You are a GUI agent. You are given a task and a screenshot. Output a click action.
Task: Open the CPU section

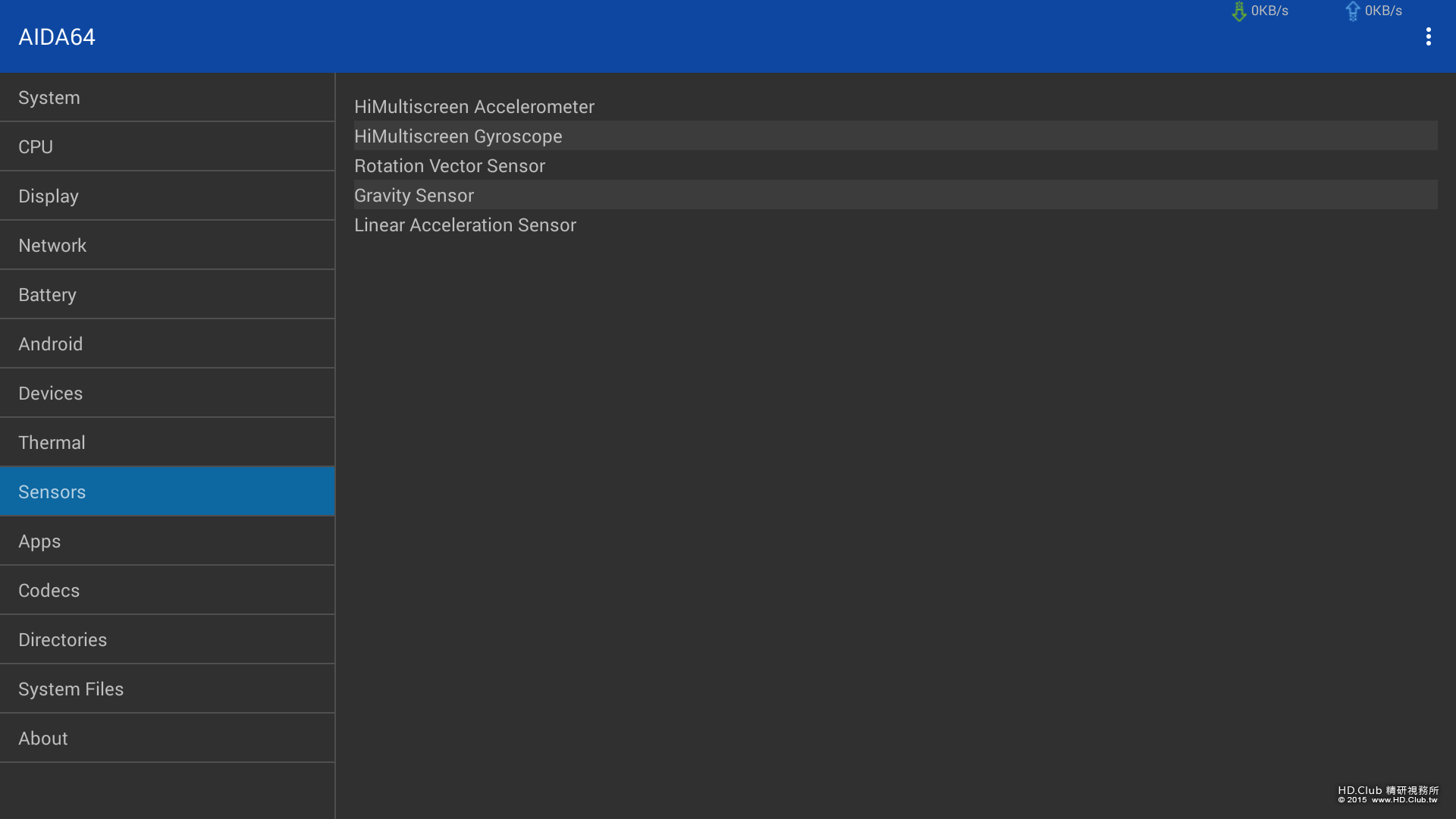pyautogui.click(x=167, y=147)
